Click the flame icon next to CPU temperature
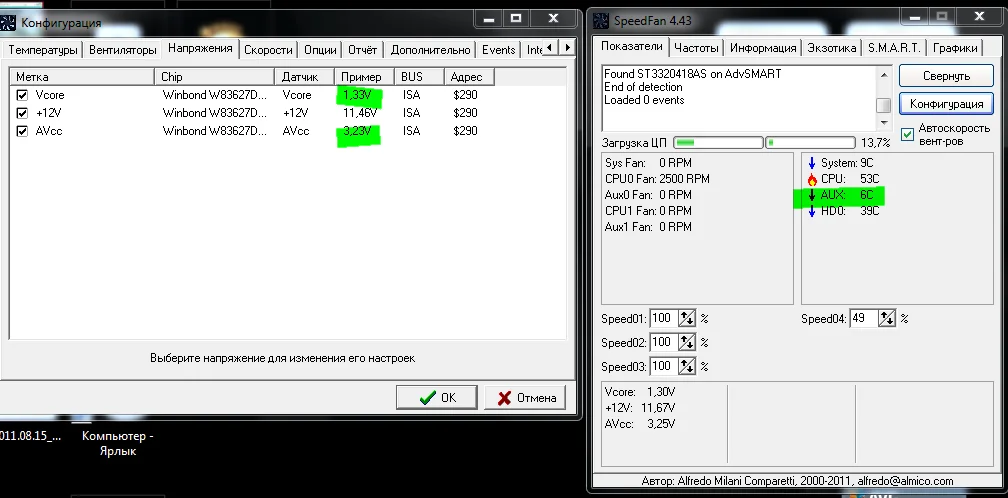 tap(812, 179)
